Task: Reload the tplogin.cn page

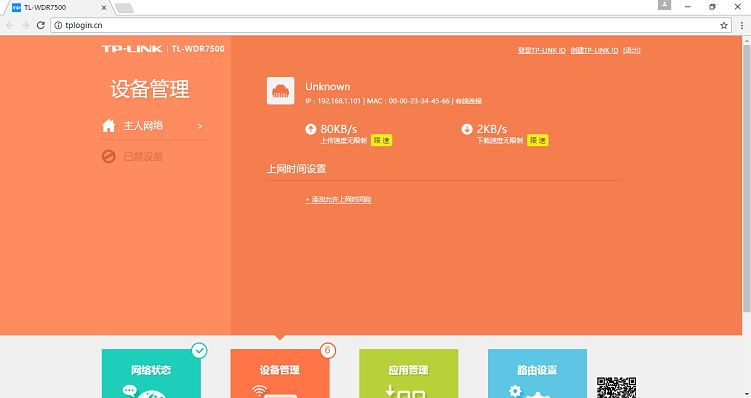Action: (41, 25)
